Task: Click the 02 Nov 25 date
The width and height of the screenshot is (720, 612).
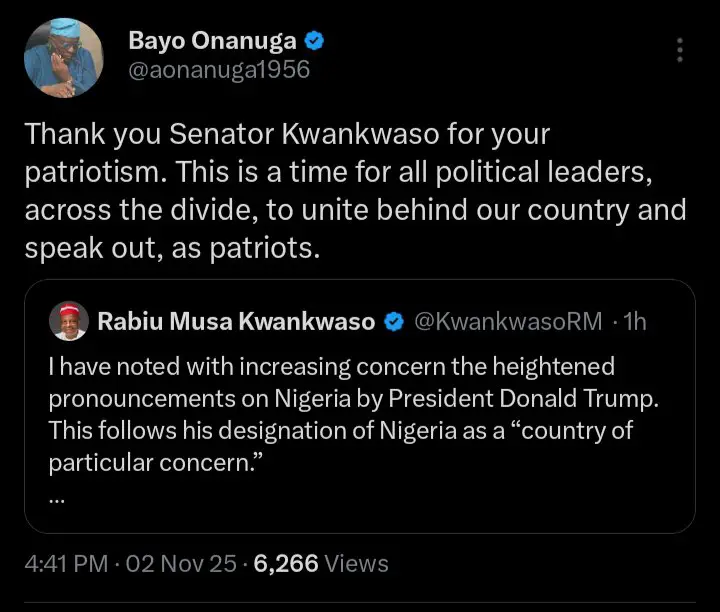Action: pos(180,564)
